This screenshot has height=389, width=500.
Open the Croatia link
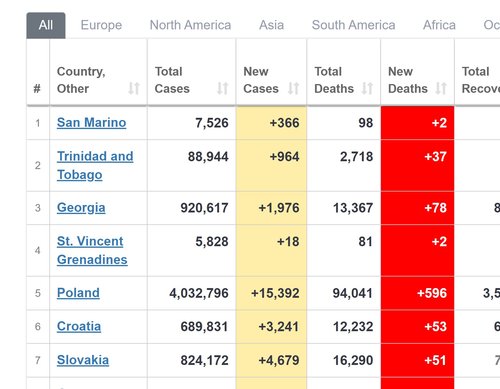coord(79,326)
